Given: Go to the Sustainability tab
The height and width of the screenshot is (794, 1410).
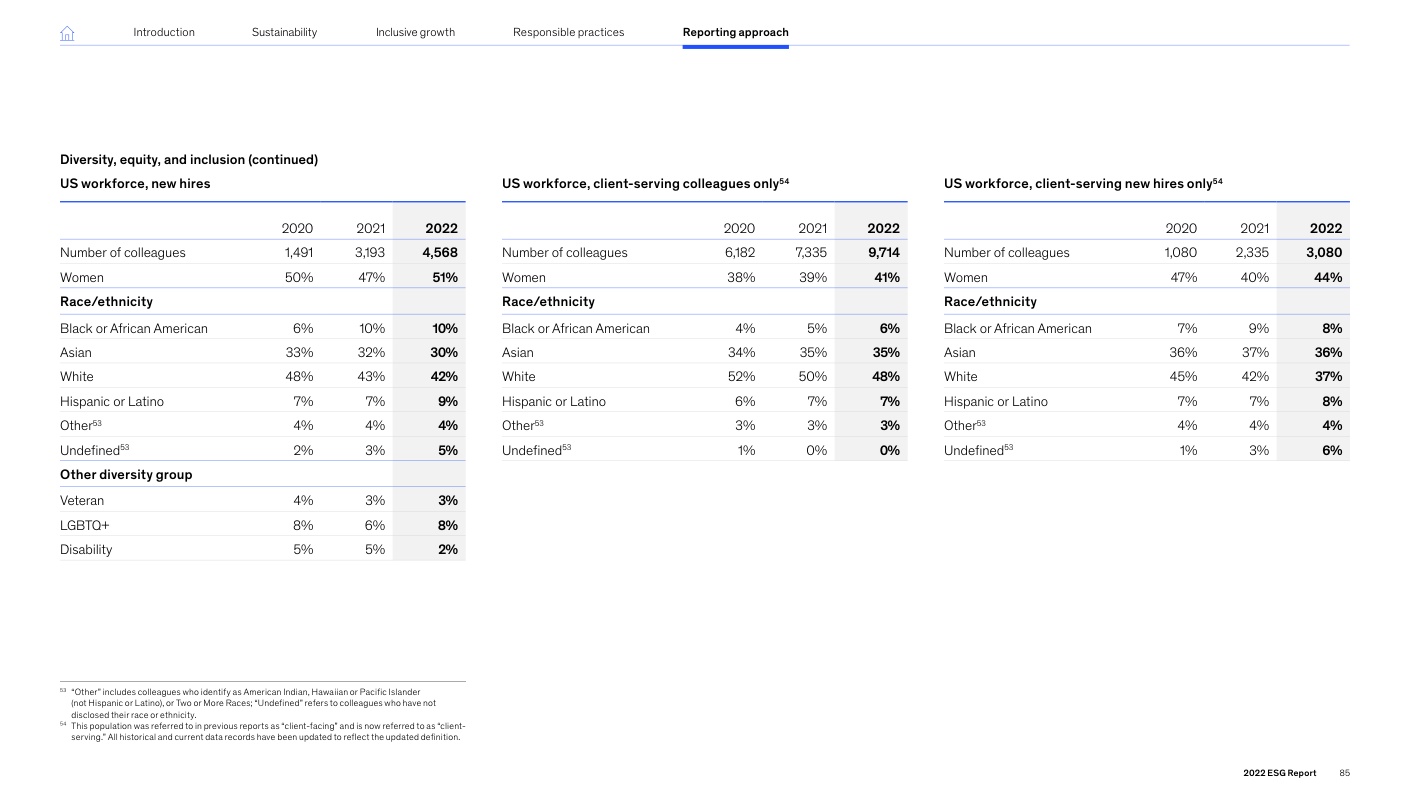Looking at the screenshot, I should pyautogui.click(x=284, y=32).
